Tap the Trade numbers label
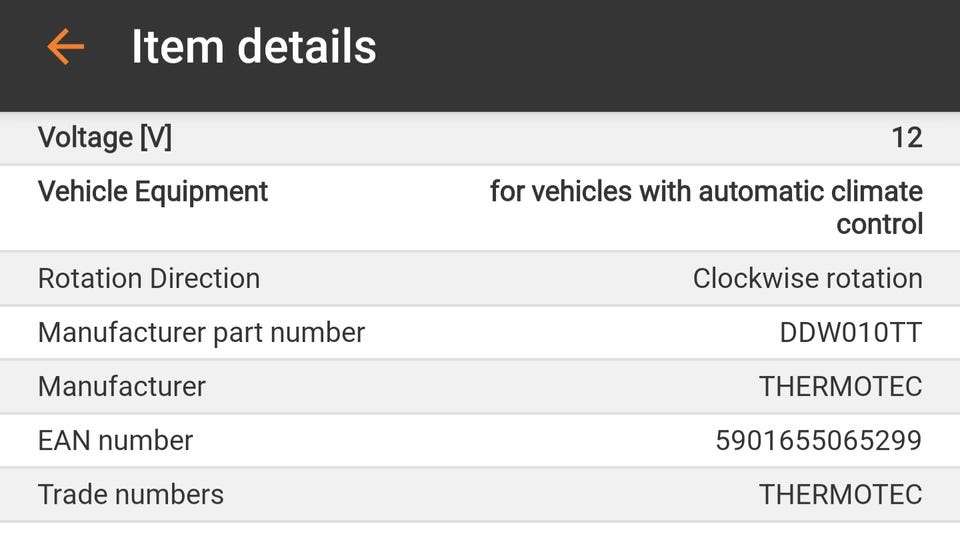This screenshot has height=560, width=960. pyautogui.click(x=131, y=494)
